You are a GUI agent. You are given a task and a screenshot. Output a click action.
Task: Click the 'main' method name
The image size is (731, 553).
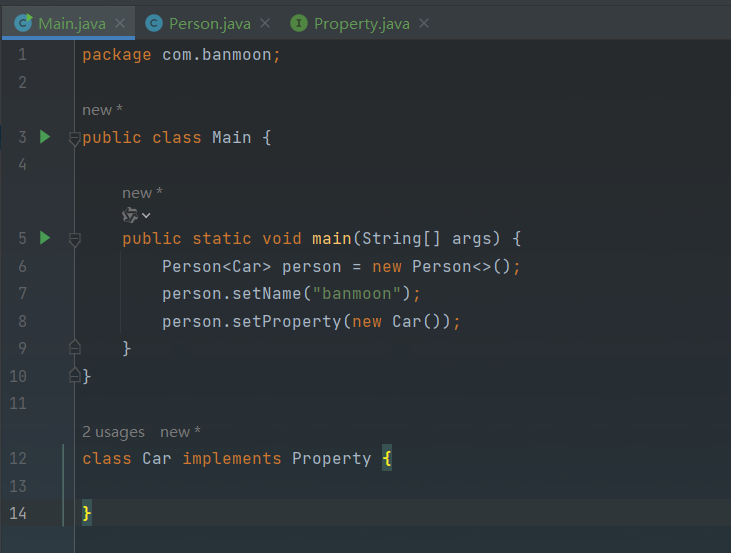(331, 239)
